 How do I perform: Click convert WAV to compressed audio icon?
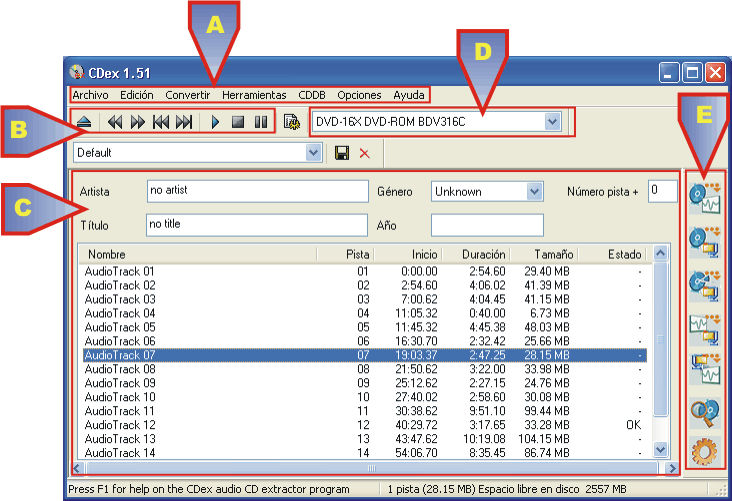click(x=705, y=326)
